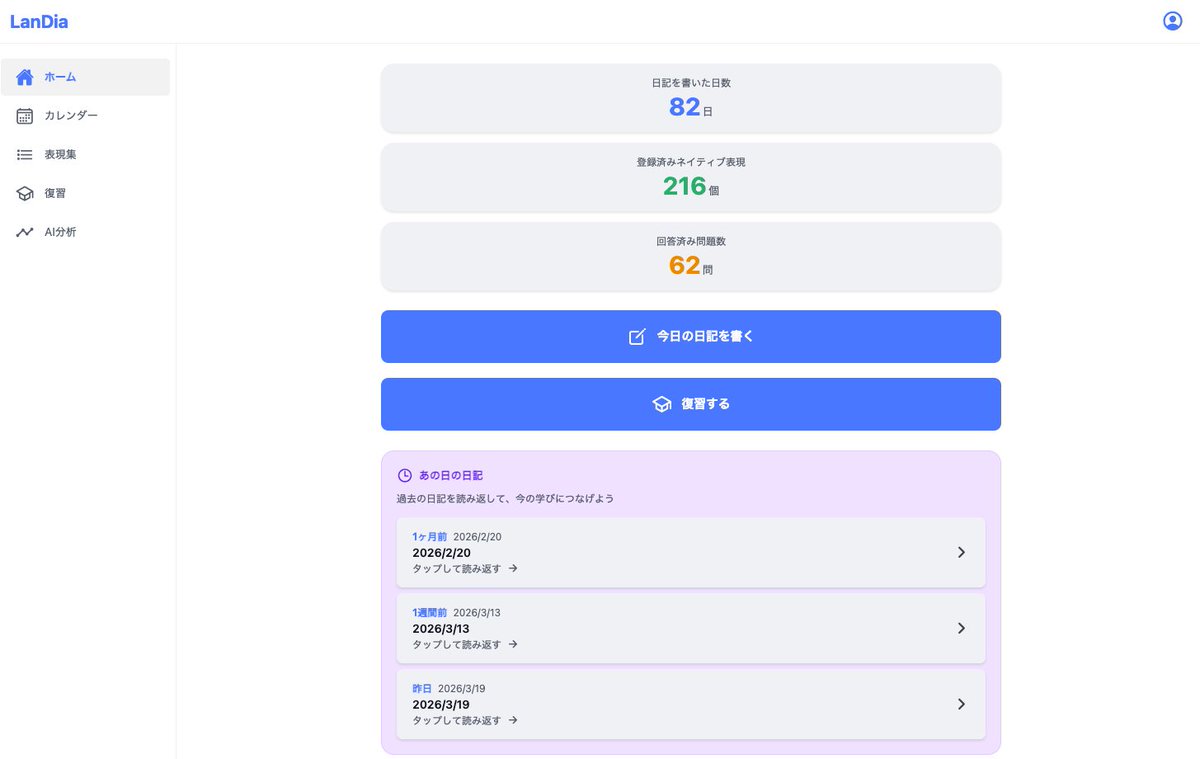Open the 復習 sidebar menu item
Screen dimensions: 1200x759
(85, 194)
